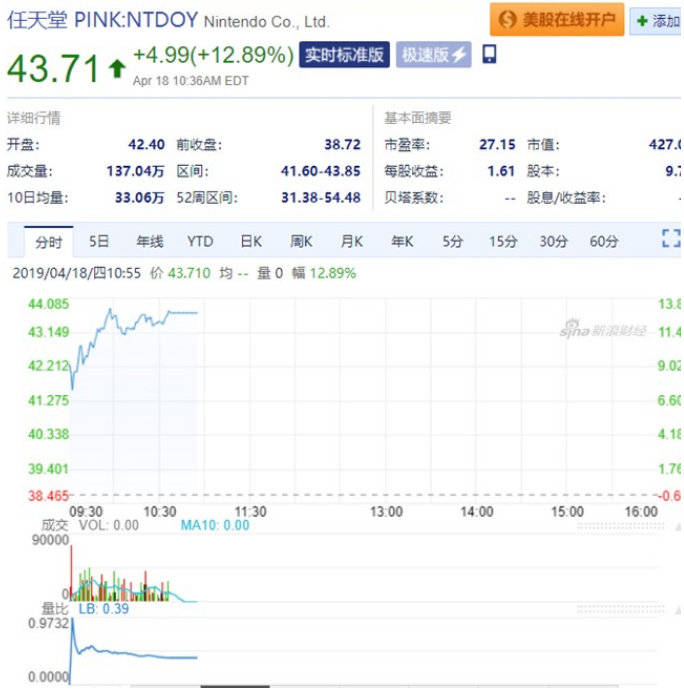The height and width of the screenshot is (697, 684).
Task: Click the +4.99(+12.89%) change value
Action: click(x=213, y=56)
